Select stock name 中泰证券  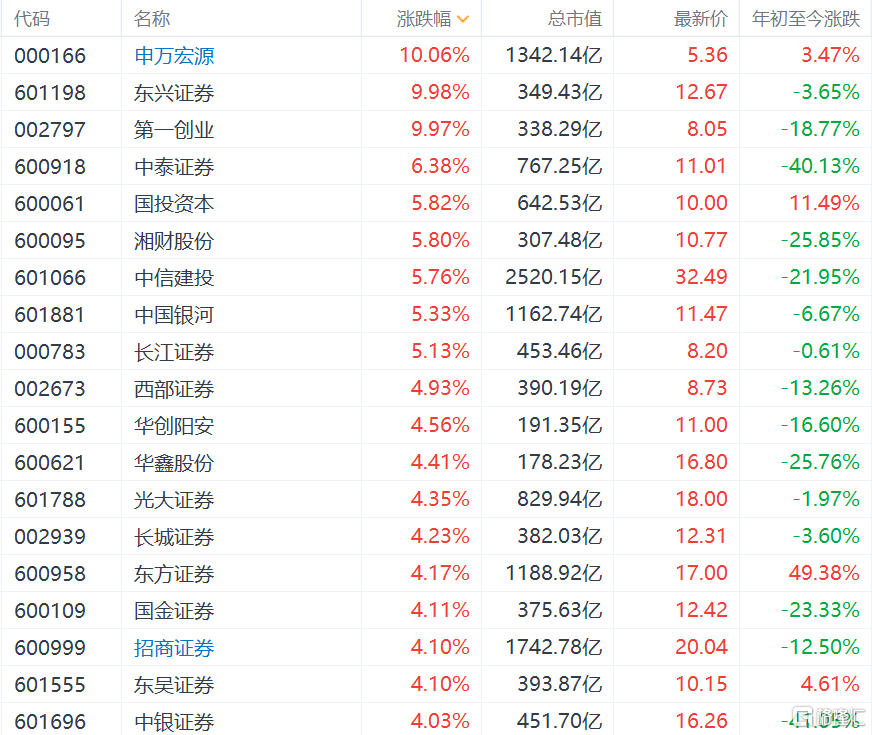174,167
